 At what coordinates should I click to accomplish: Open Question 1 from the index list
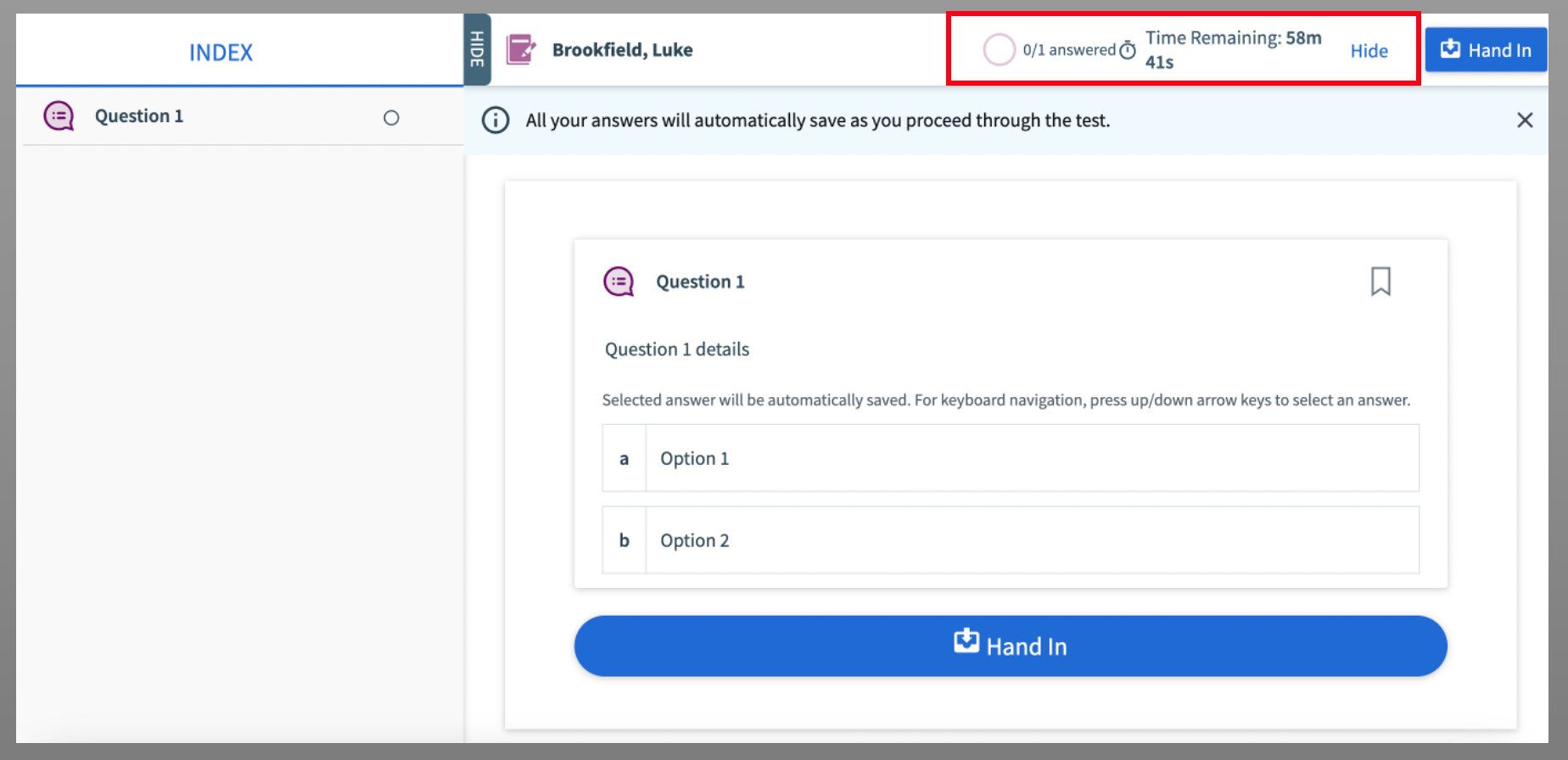point(139,116)
